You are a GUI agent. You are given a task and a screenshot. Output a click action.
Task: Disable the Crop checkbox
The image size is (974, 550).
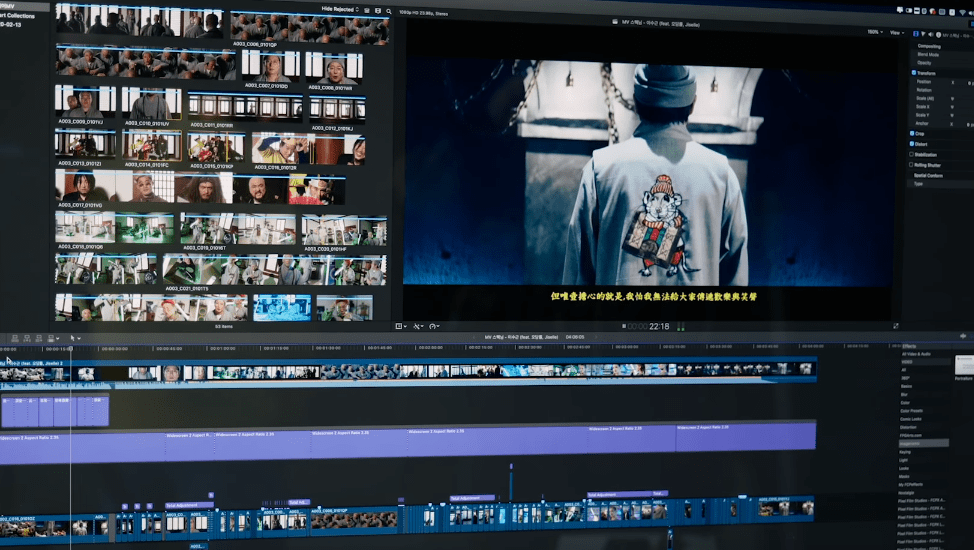pos(912,134)
